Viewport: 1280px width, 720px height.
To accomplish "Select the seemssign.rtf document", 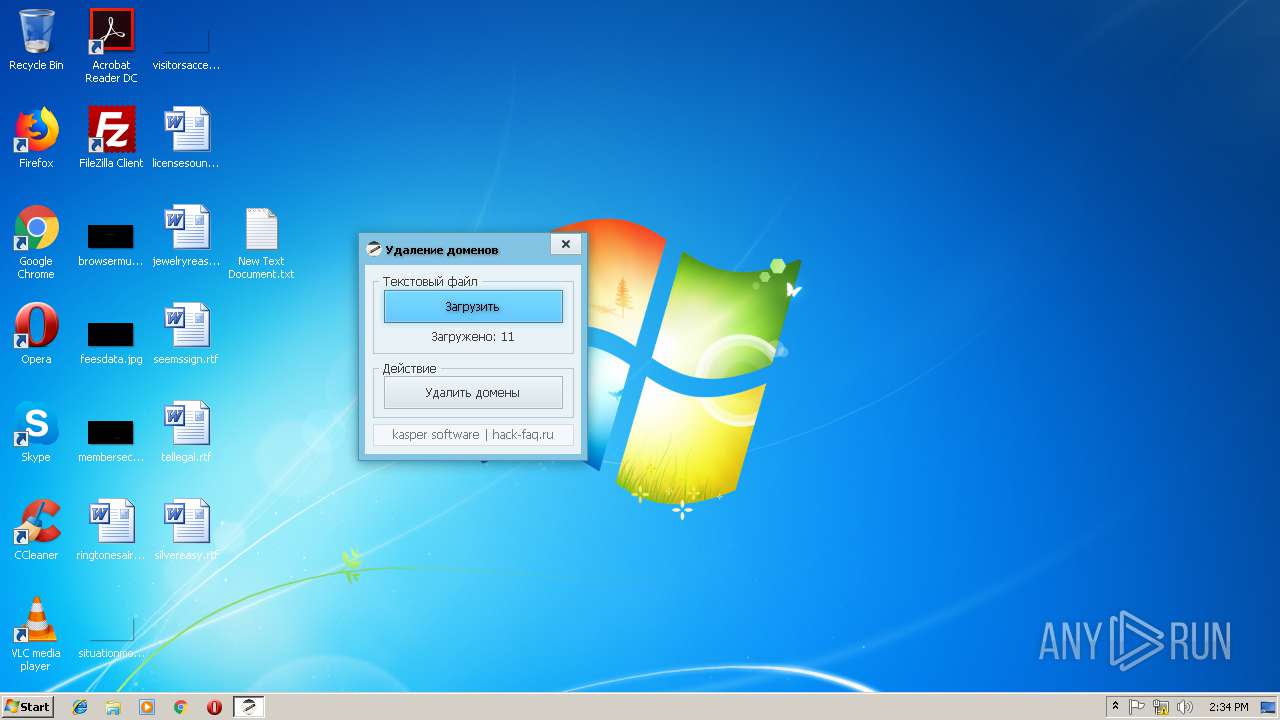I will (186, 334).
